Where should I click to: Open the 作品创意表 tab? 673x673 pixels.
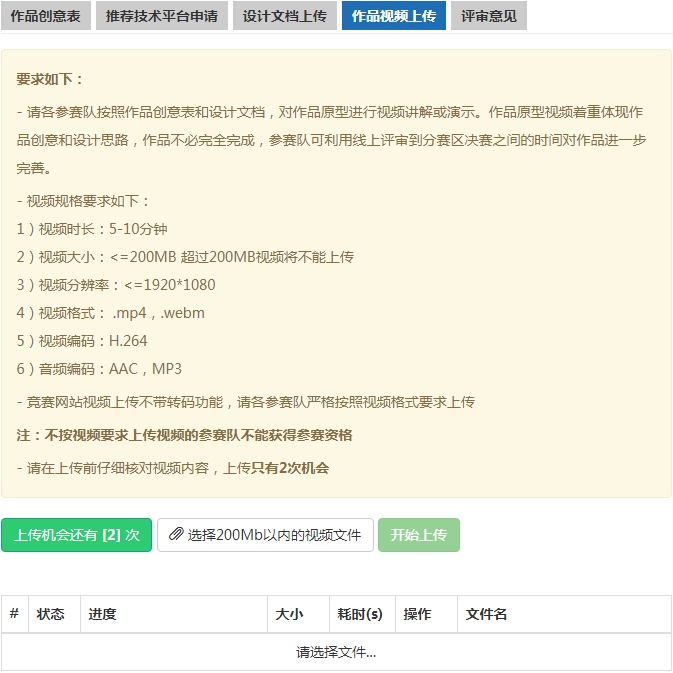45,16
